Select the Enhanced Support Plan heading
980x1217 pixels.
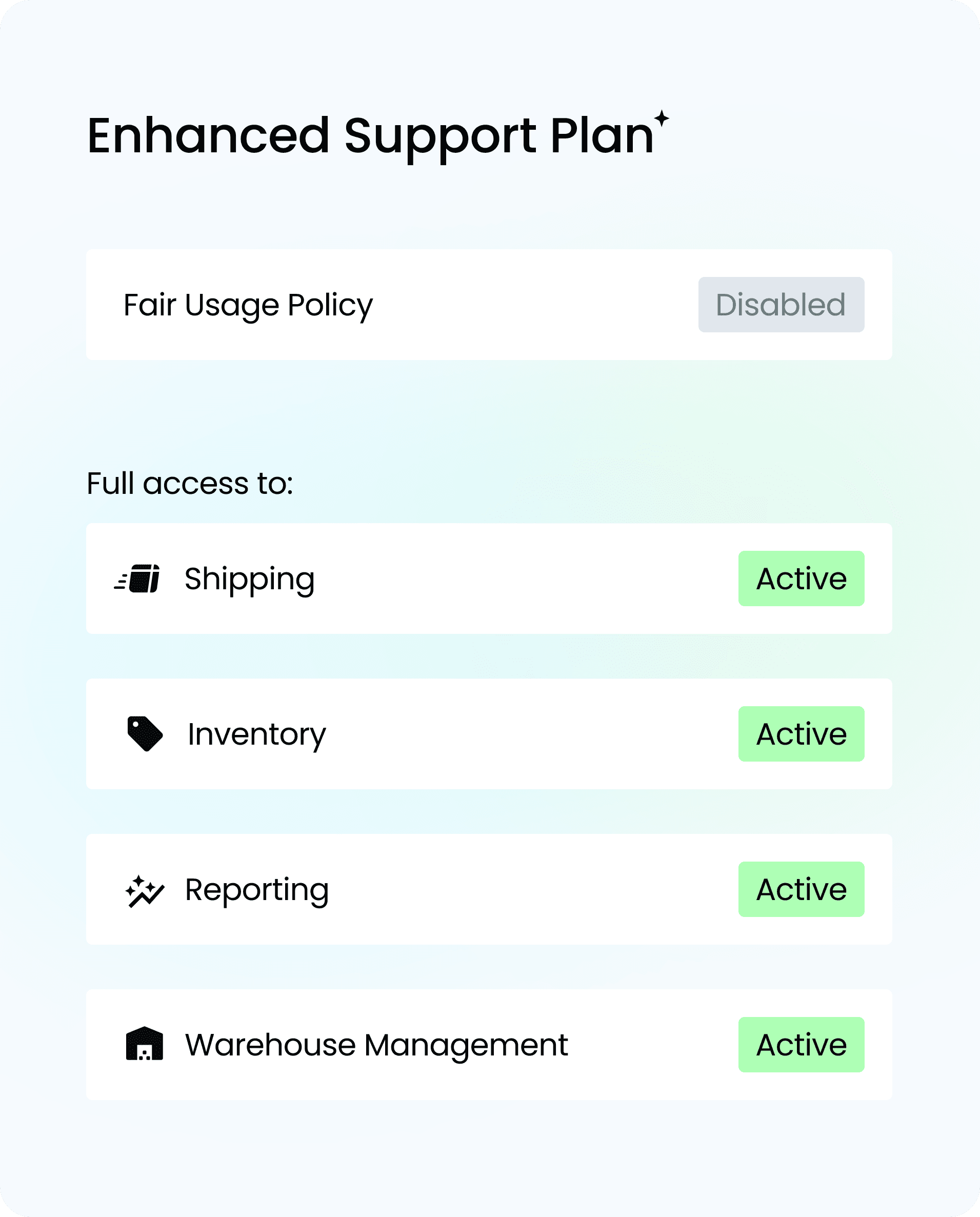click(370, 135)
